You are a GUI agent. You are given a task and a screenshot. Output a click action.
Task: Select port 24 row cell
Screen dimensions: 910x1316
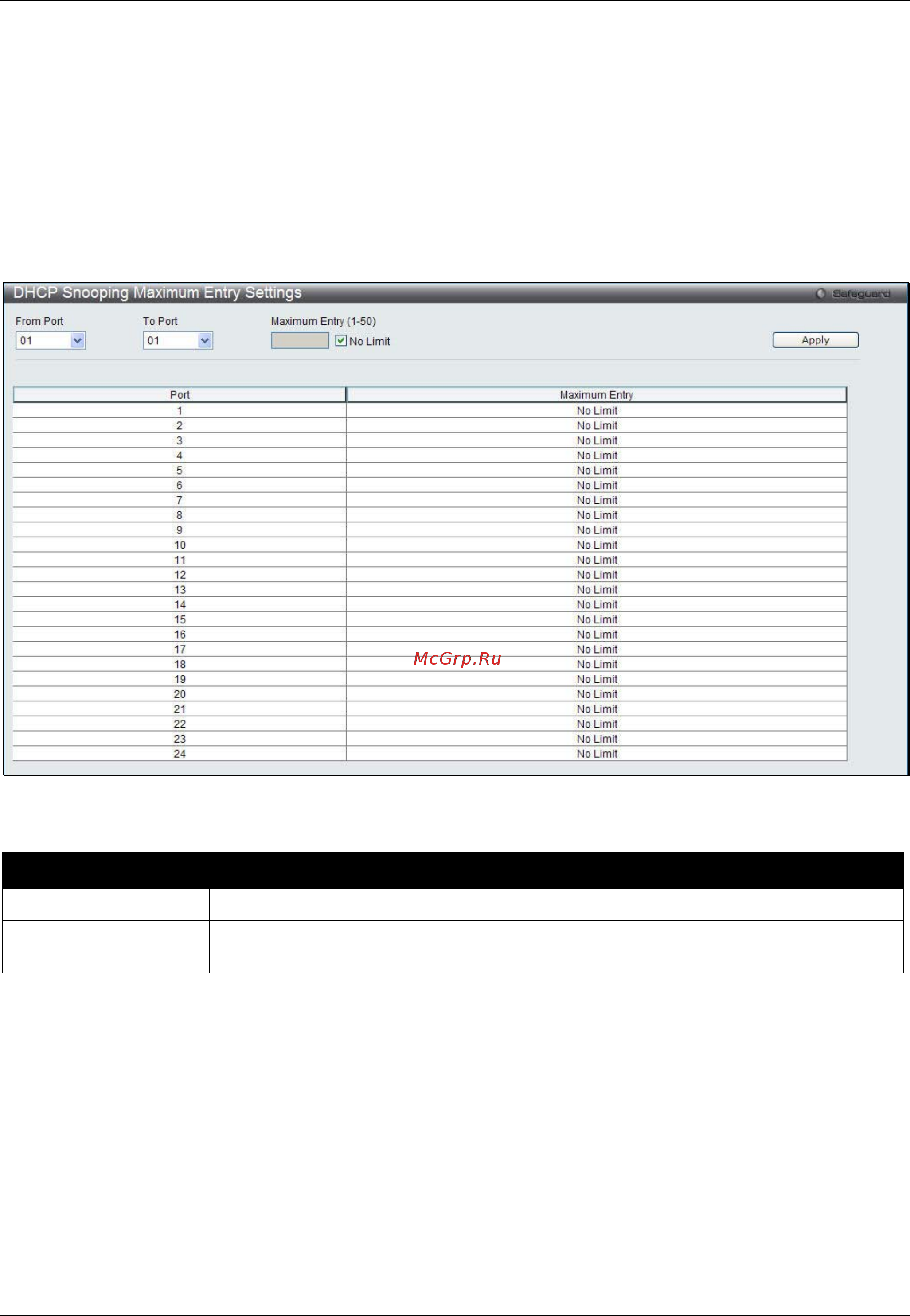[x=180, y=753]
